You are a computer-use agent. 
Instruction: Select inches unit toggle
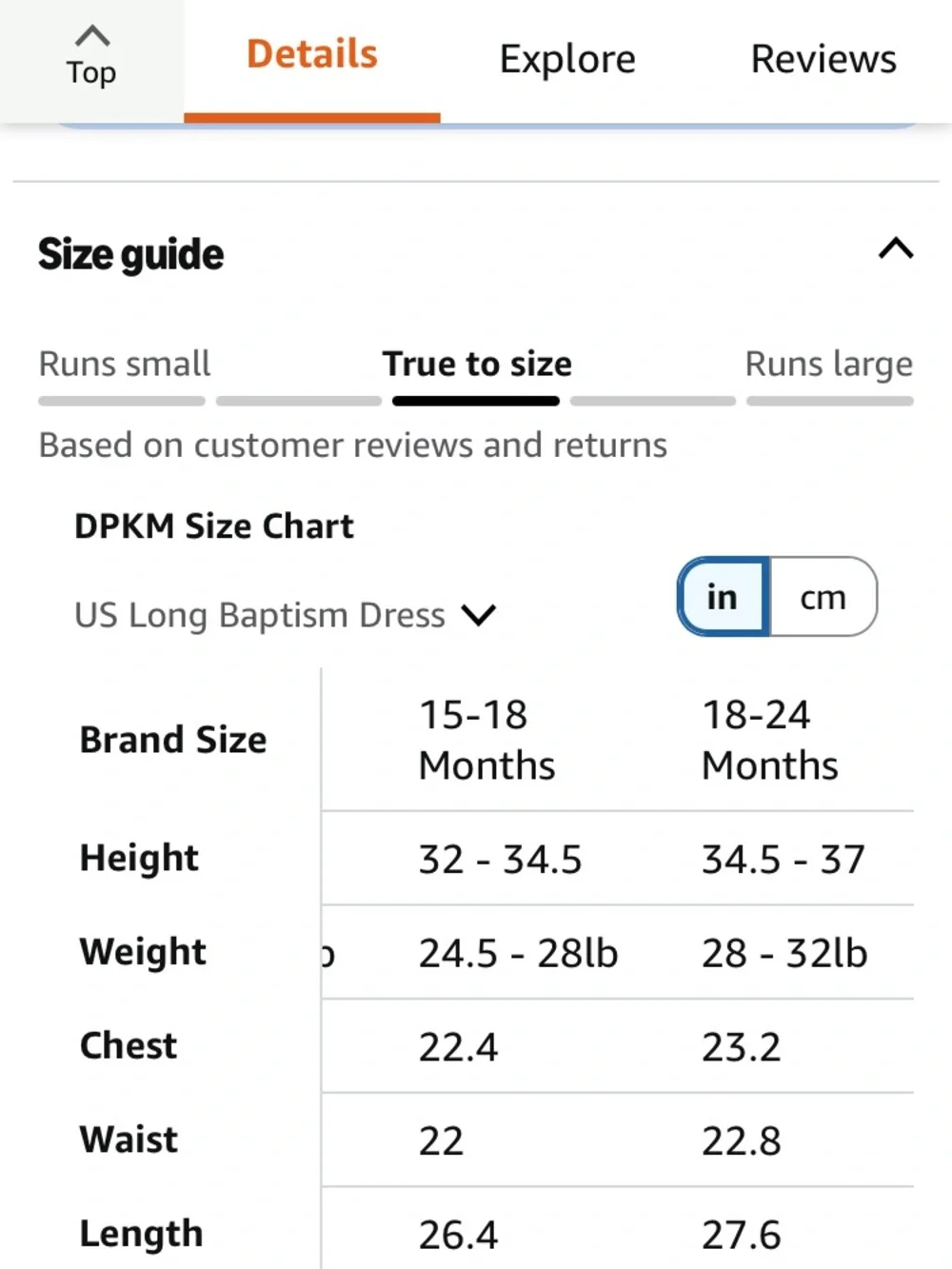[x=723, y=597]
